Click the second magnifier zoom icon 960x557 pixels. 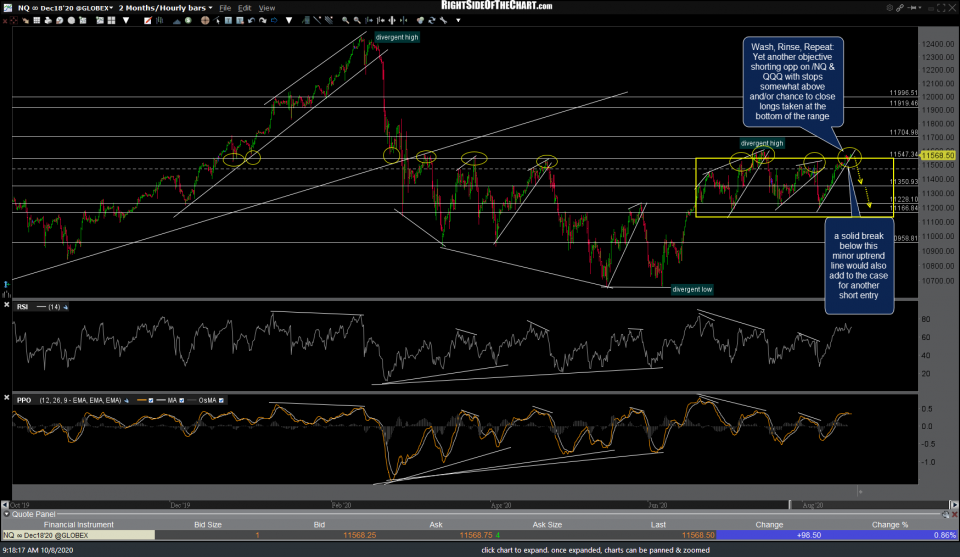click(357, 20)
